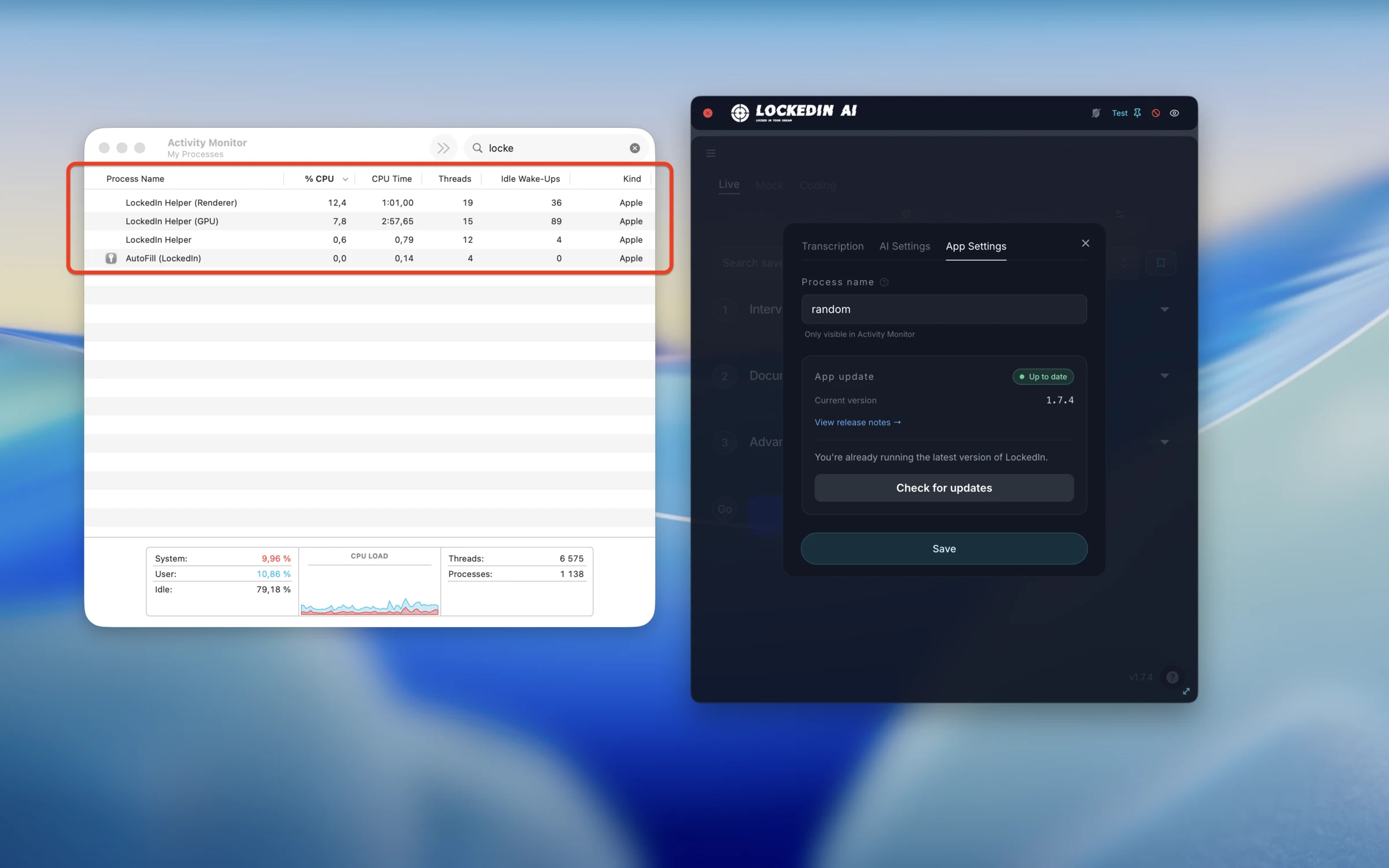Viewport: 1389px width, 868px height.
Task: Click the LockedIn AI crosshair logo
Action: pos(740,113)
